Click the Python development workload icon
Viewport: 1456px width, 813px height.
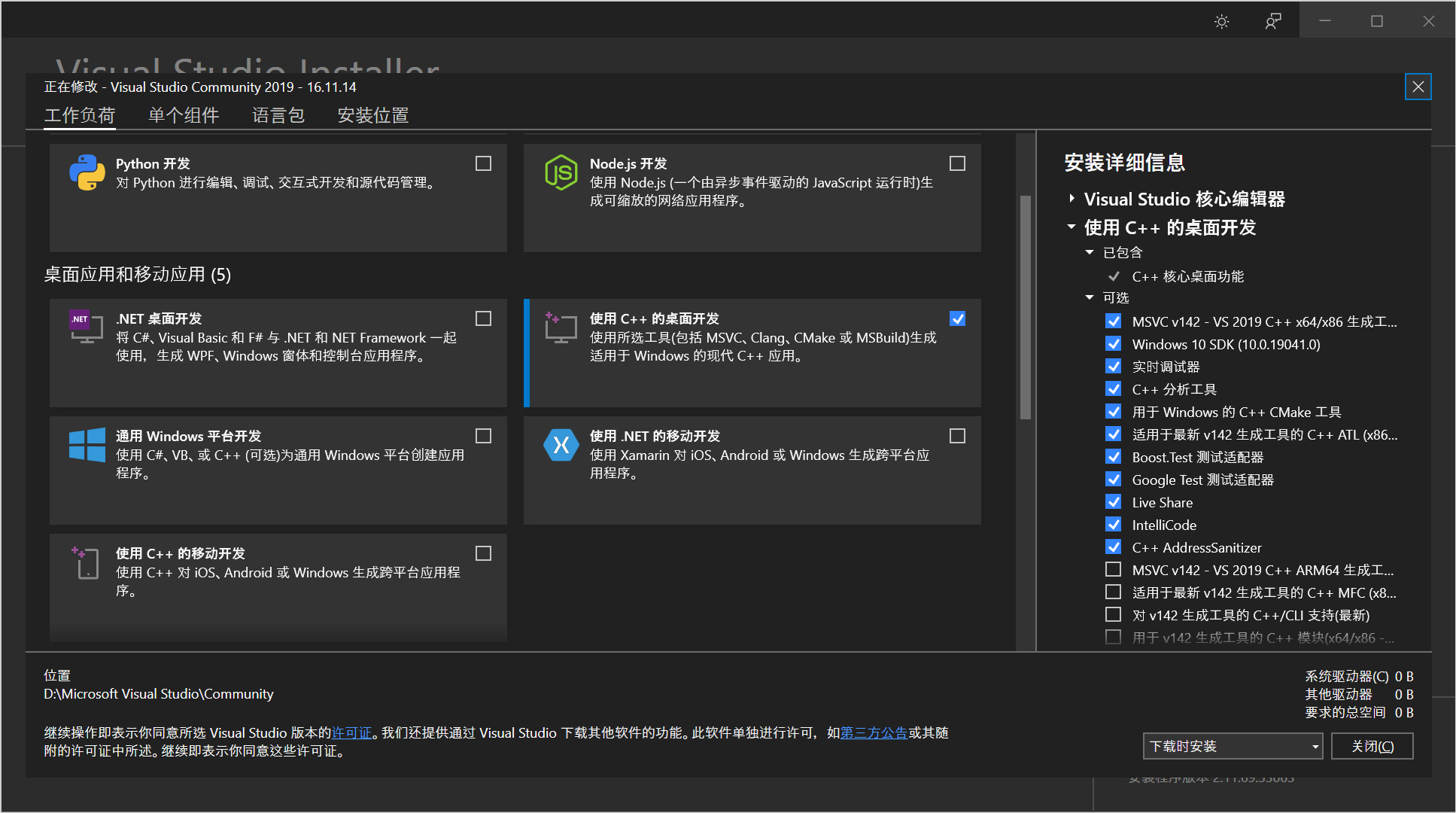click(x=87, y=172)
